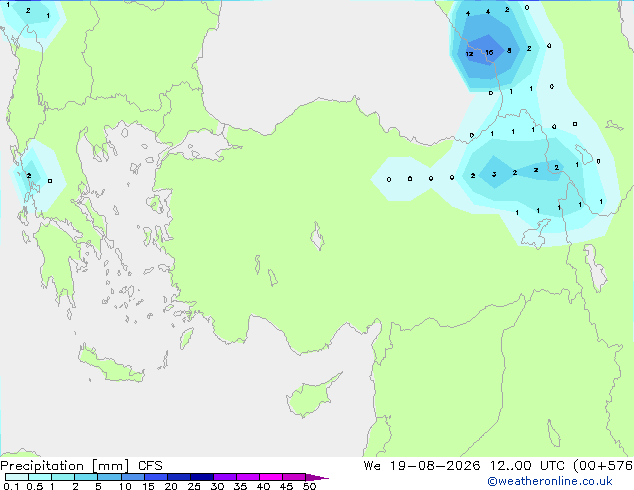Pick the 25–30 mm dark navy legend swatch
The height and width of the screenshot is (490, 634).
pos(202,477)
